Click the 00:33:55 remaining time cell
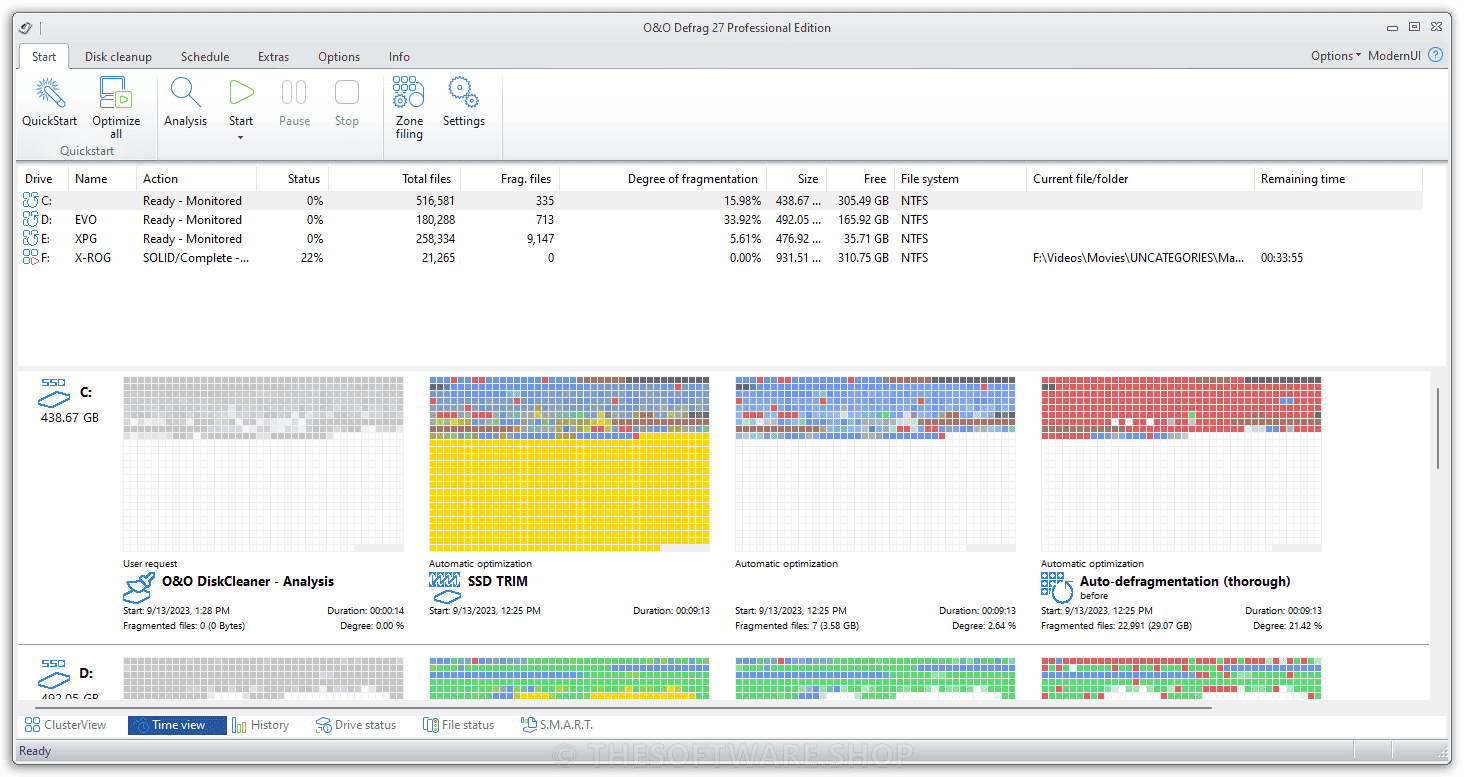 [x=1282, y=258]
